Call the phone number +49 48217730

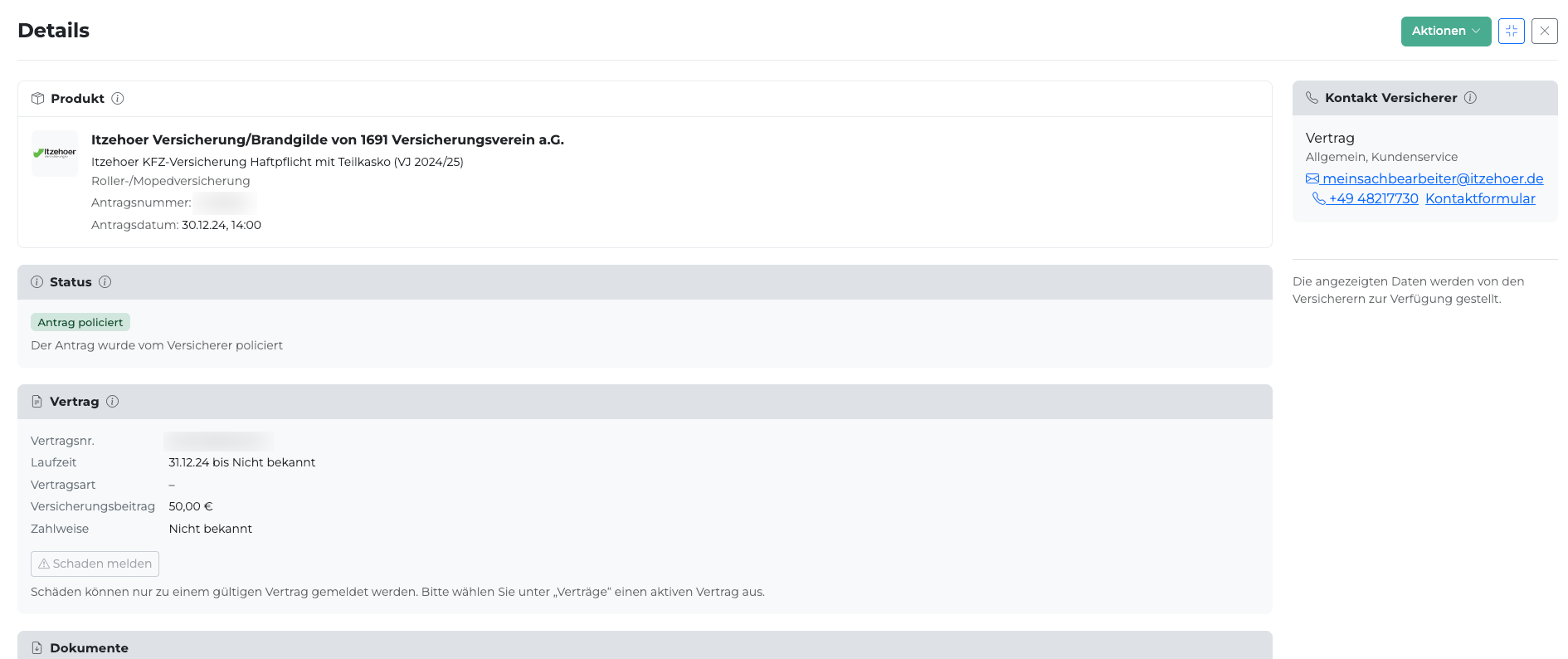click(1366, 198)
